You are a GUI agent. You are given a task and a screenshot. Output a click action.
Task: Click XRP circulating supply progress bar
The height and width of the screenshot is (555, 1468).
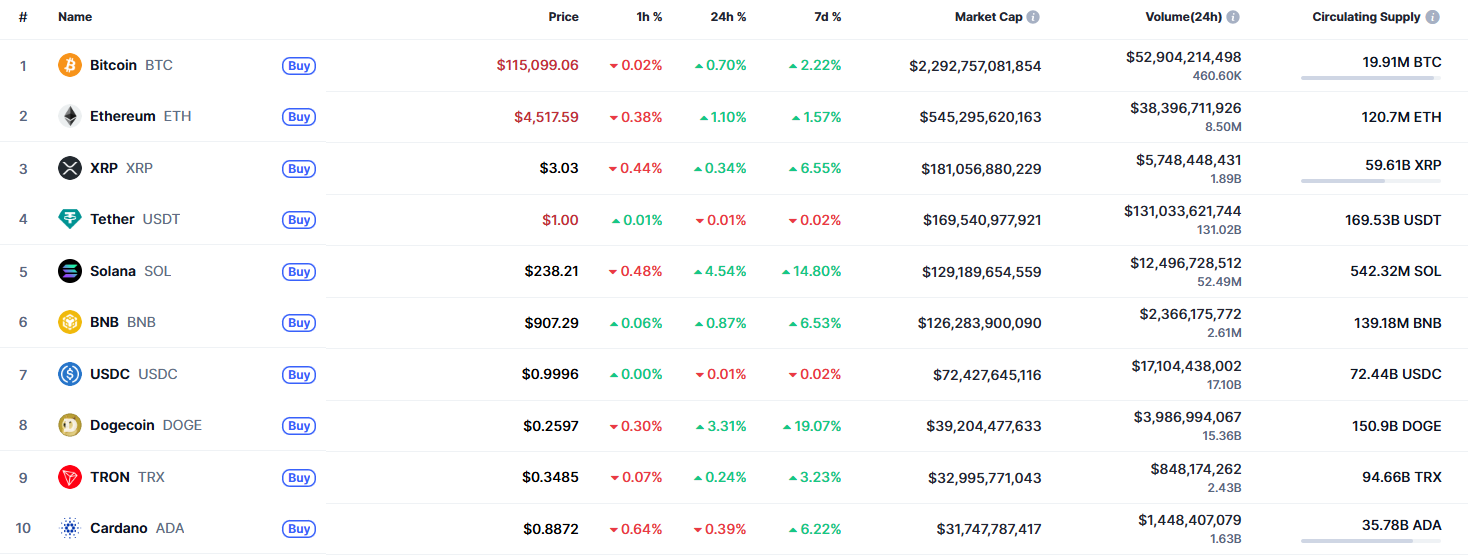(x=1371, y=181)
